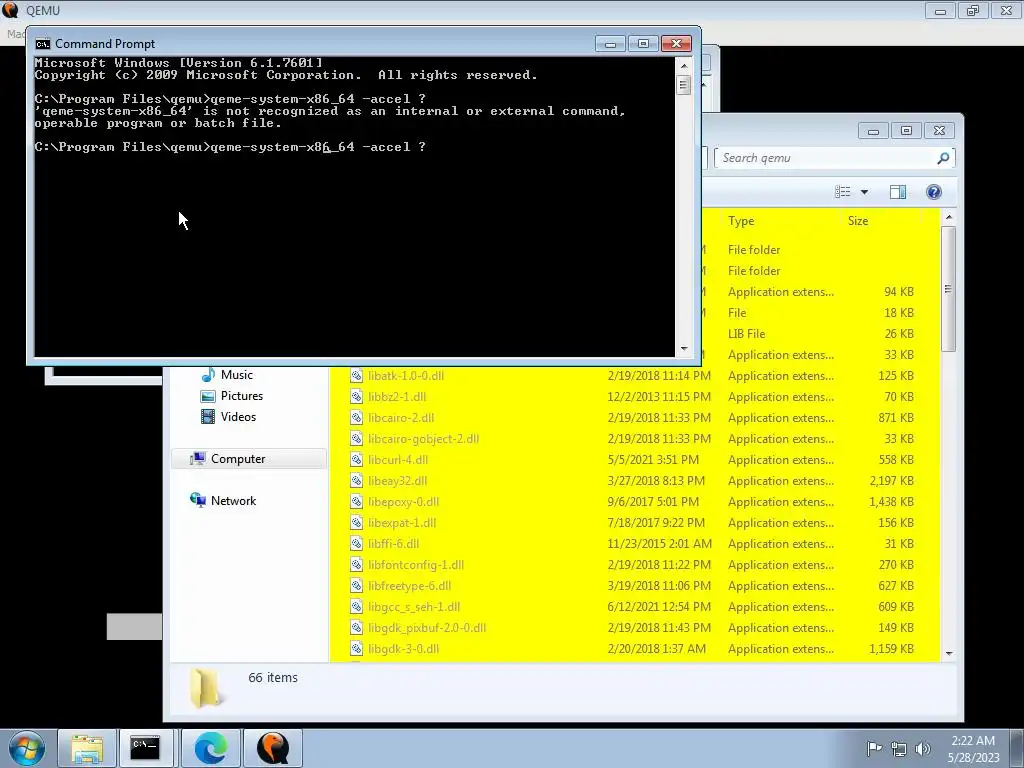This screenshot has height=768, width=1024.
Task: Click Command Prompt scrollbar up arrow
Action: tap(684, 65)
